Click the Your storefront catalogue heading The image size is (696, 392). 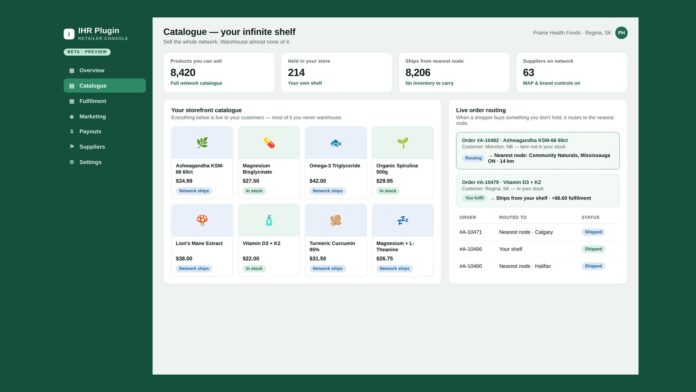pyautogui.click(x=206, y=110)
